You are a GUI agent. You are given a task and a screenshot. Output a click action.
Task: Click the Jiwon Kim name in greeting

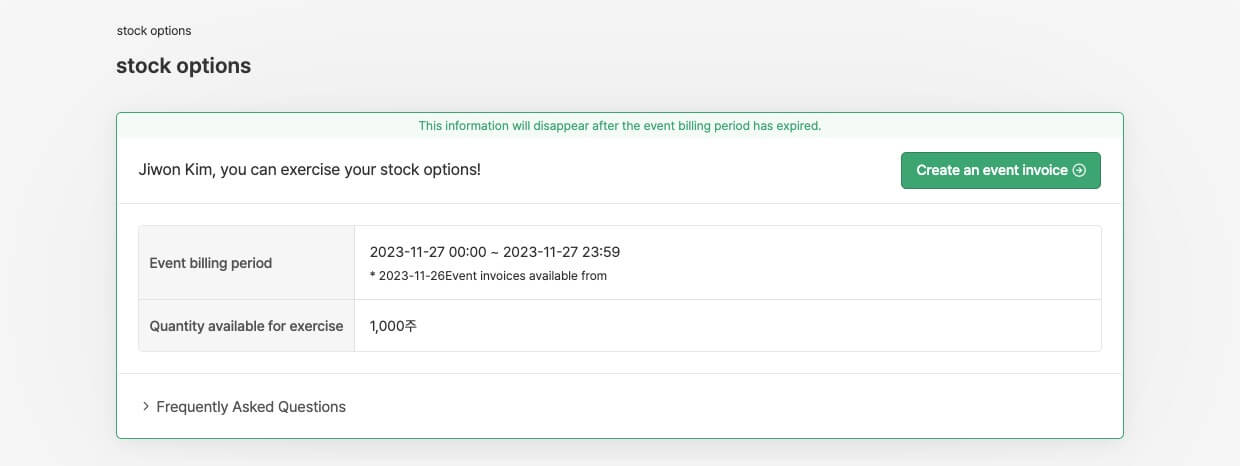(175, 169)
